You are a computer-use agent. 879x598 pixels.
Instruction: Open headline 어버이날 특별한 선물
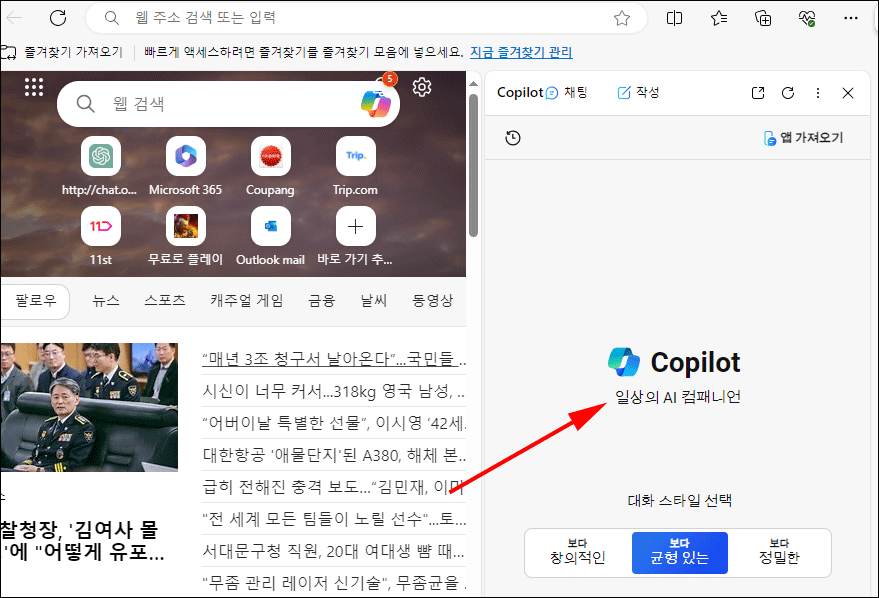(334, 423)
